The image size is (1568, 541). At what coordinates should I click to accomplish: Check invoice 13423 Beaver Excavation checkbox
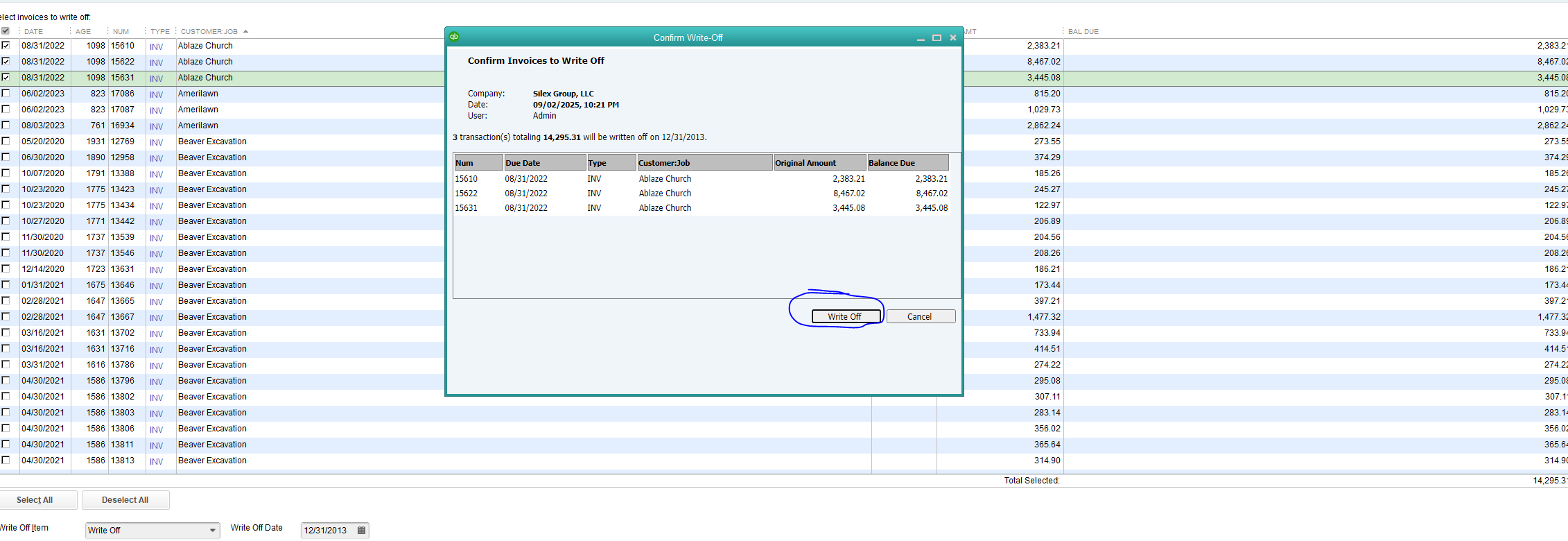(6, 189)
